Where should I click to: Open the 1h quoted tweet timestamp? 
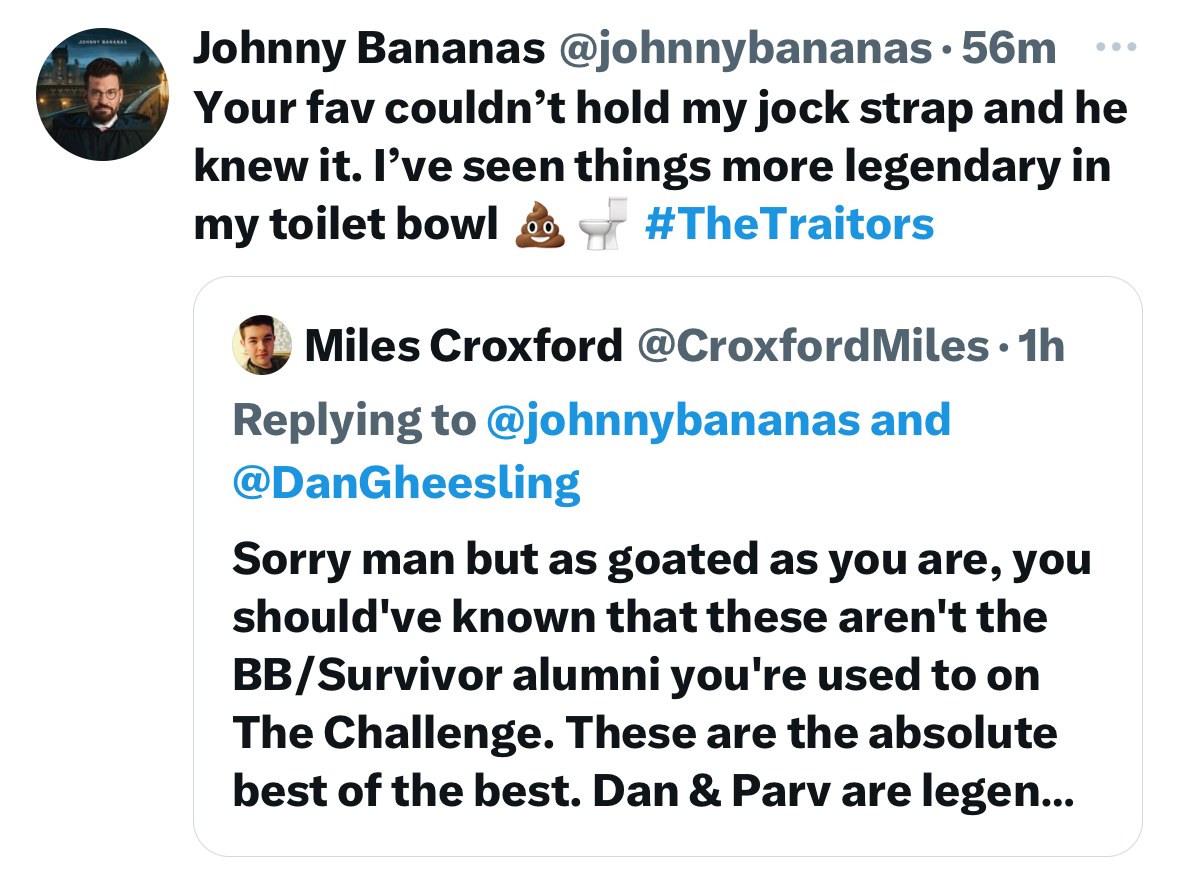point(1041,346)
